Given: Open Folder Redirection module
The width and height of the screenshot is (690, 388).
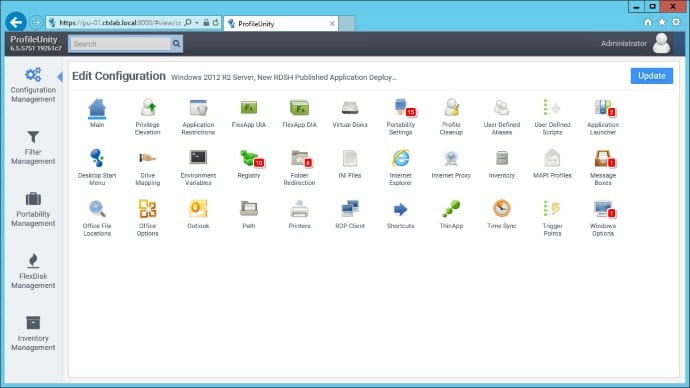Looking at the screenshot, I should (299, 167).
